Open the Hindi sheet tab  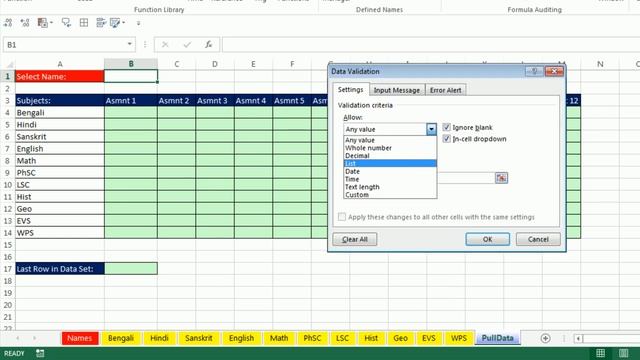click(x=159, y=338)
